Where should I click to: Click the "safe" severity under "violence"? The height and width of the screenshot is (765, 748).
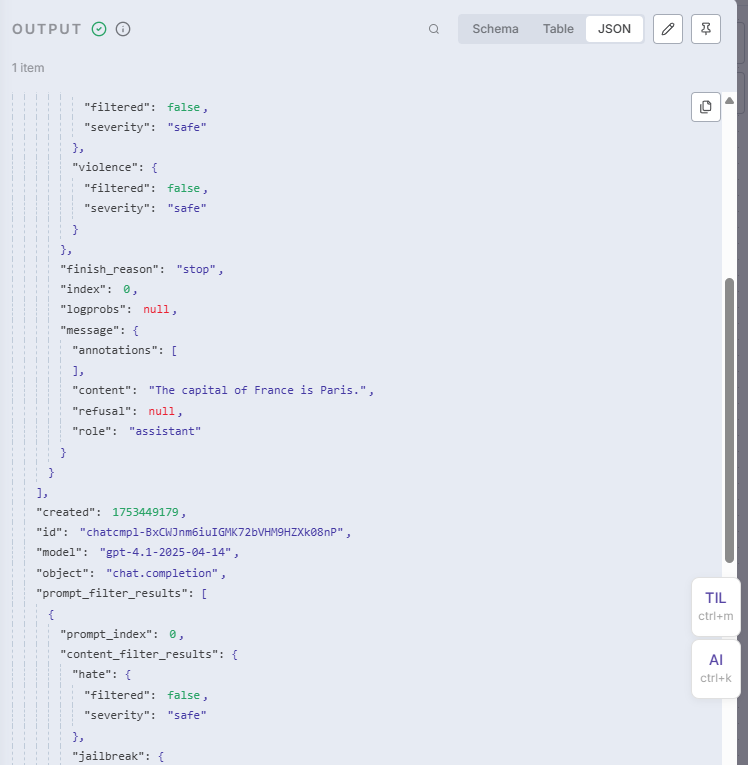point(187,208)
